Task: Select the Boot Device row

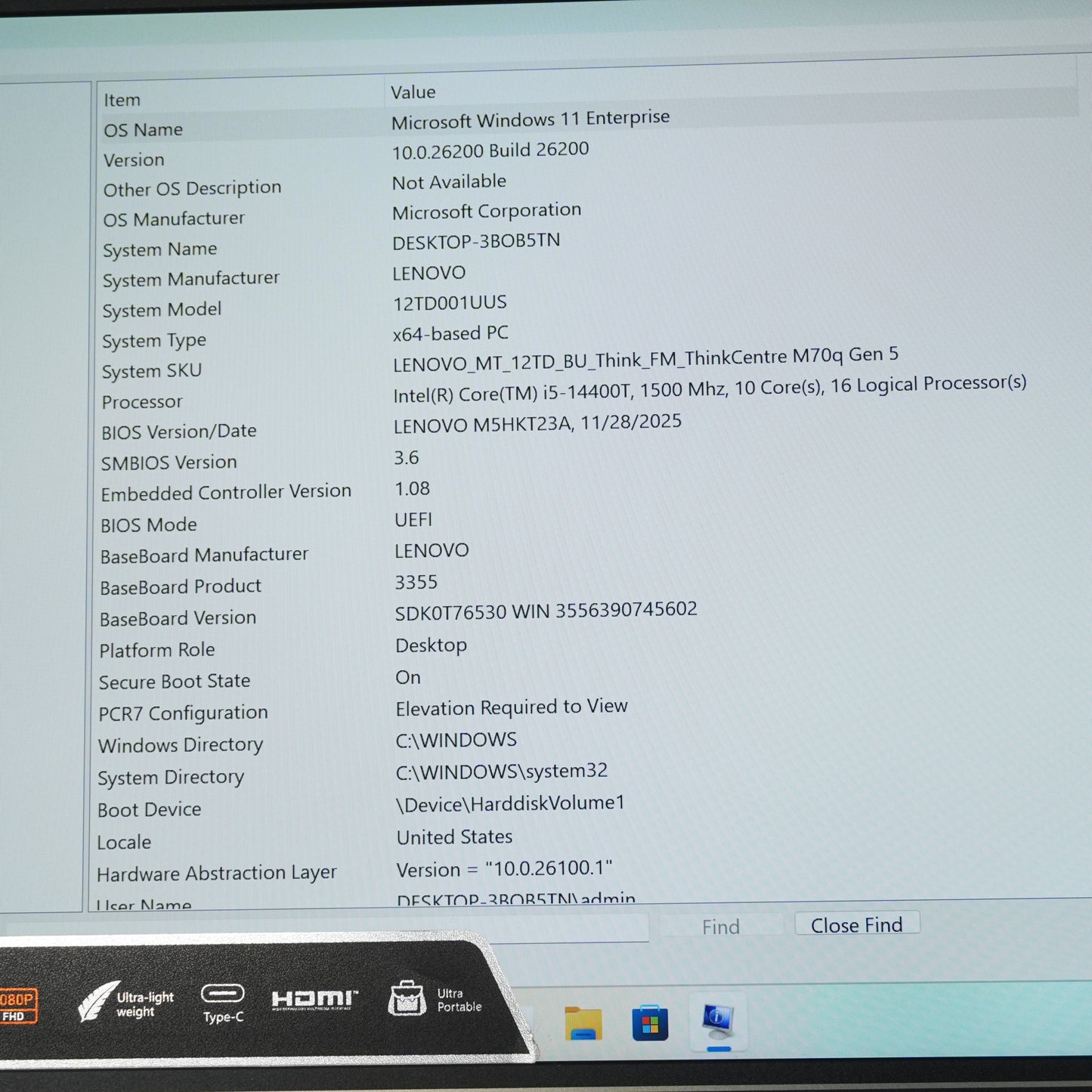Action: point(150,810)
